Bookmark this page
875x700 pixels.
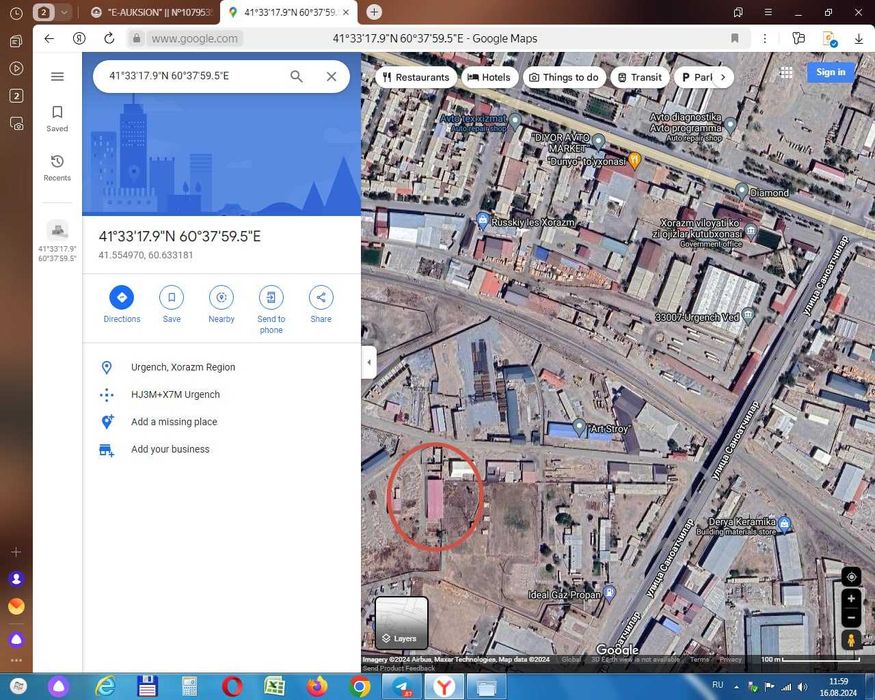click(734, 39)
